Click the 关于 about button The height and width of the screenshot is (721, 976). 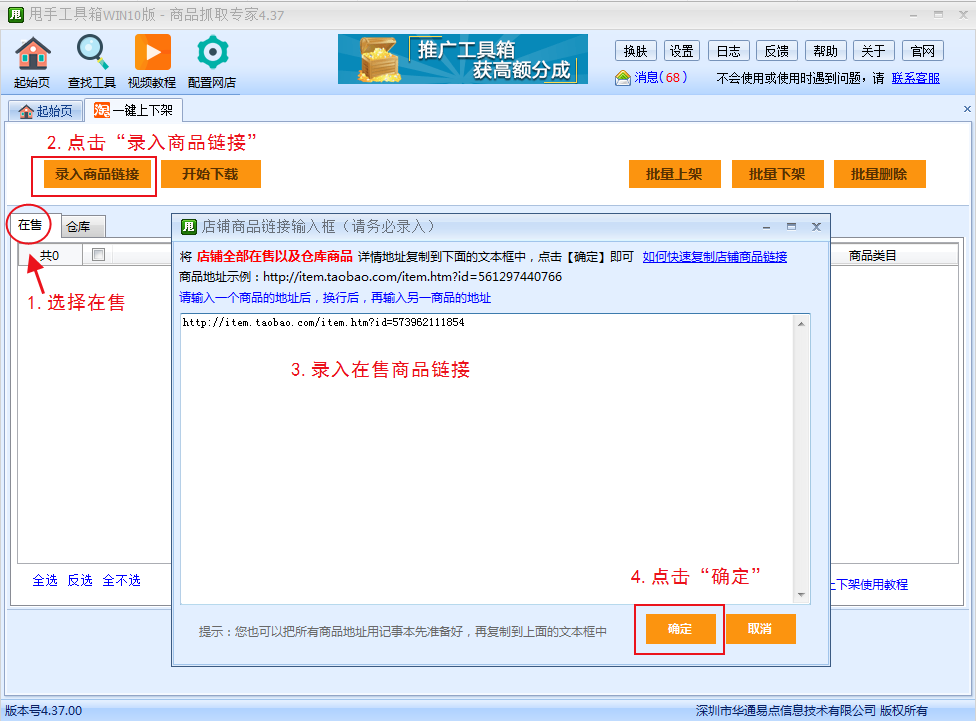[873, 51]
